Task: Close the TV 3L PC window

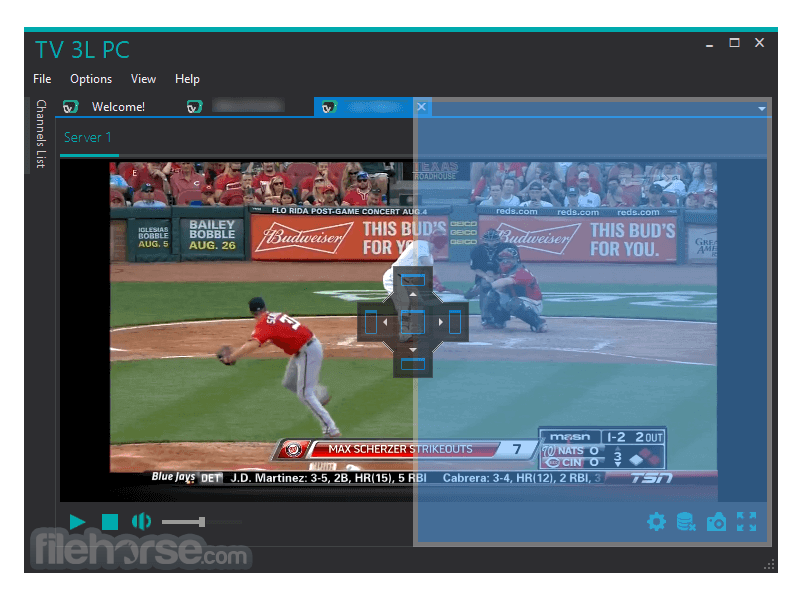Action: tap(759, 43)
